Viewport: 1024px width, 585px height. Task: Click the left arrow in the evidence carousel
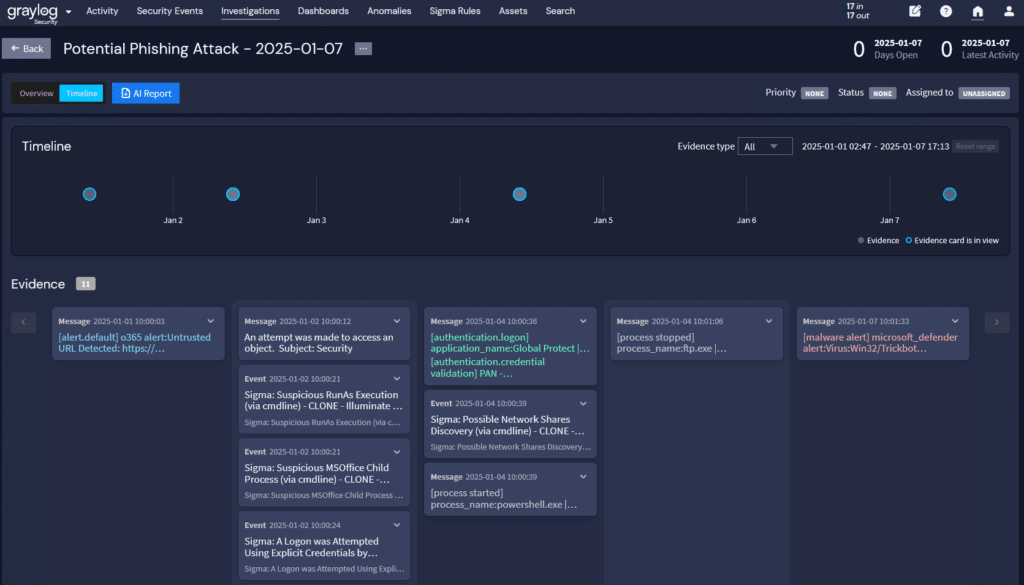tap(23, 322)
